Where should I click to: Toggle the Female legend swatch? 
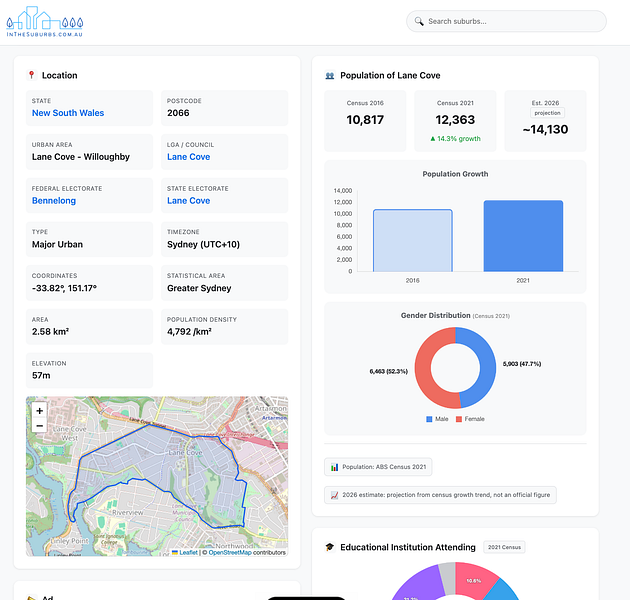click(x=459, y=419)
